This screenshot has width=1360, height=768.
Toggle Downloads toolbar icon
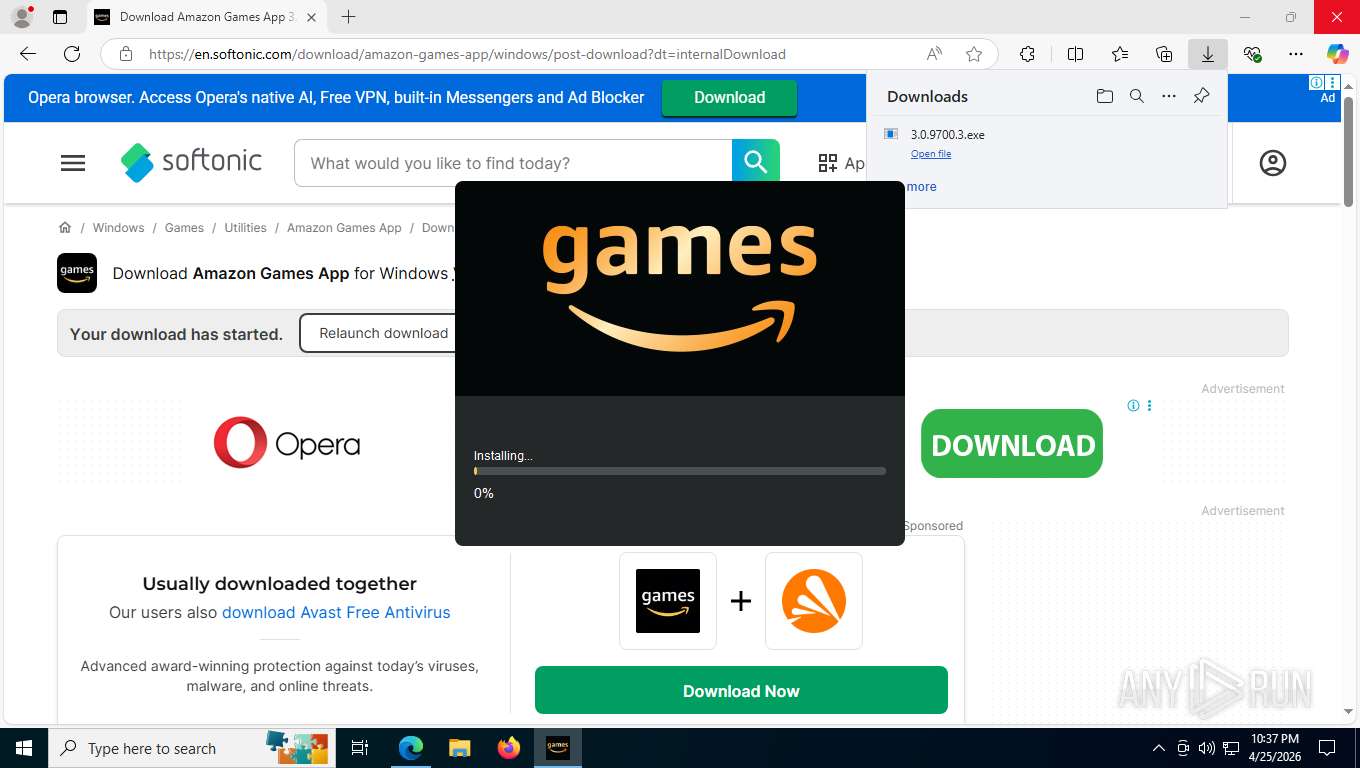pos(1208,54)
